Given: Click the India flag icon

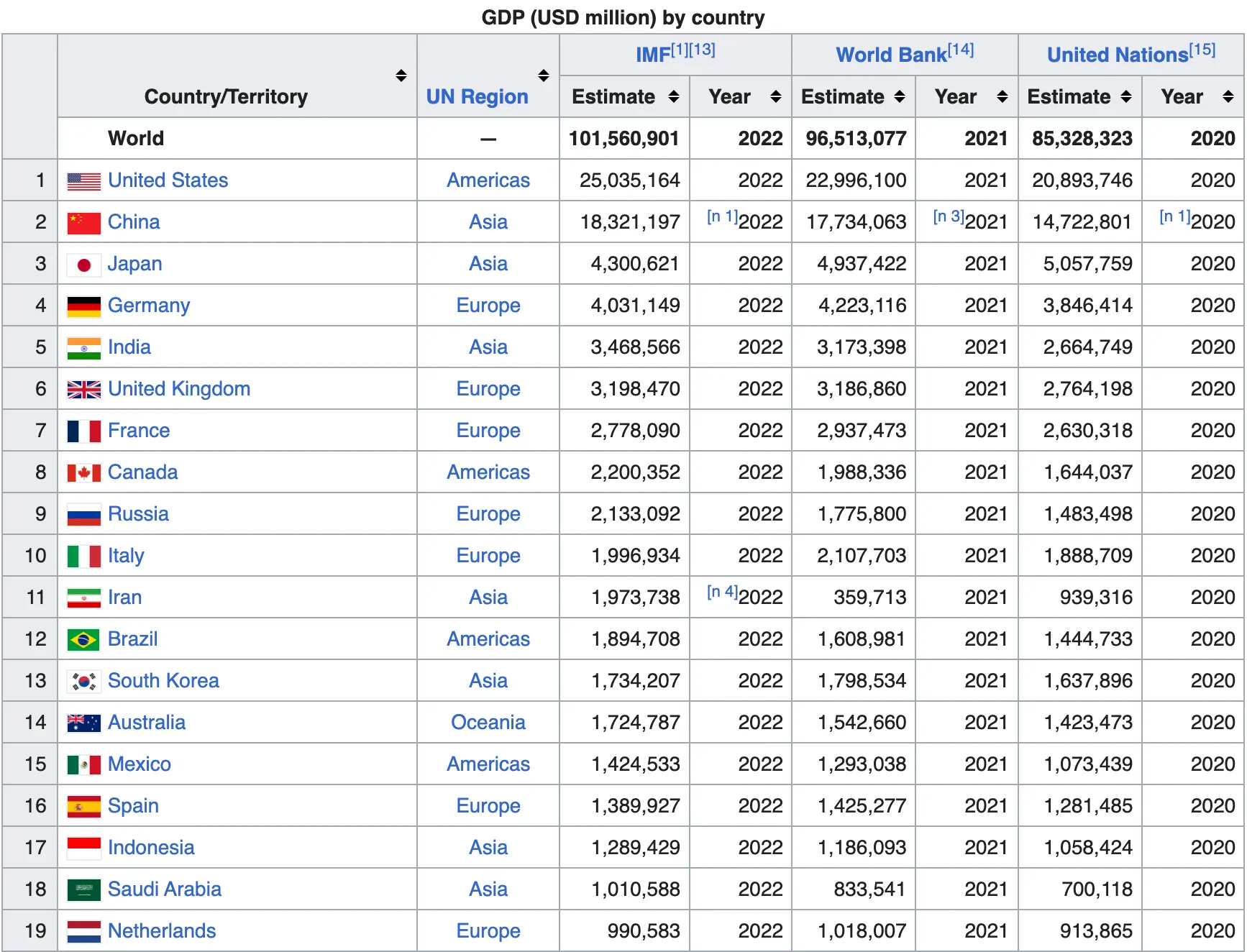Looking at the screenshot, I should click(x=83, y=349).
